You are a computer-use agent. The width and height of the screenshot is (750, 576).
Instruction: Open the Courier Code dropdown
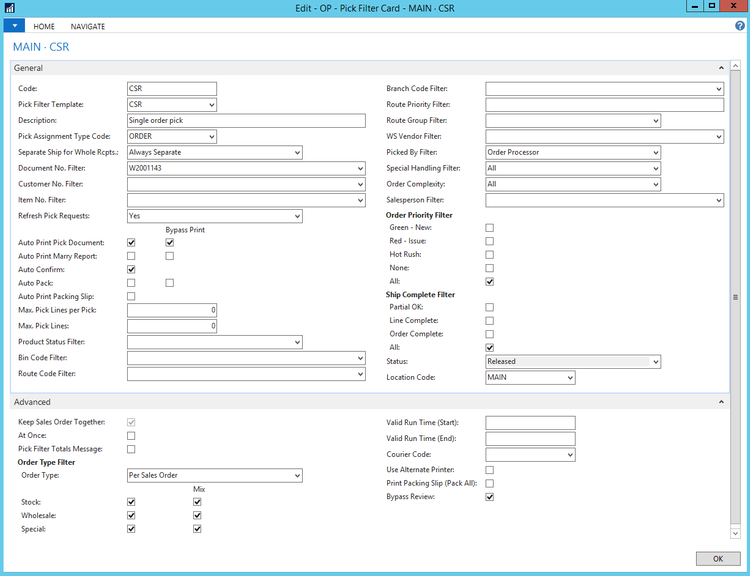click(570, 454)
